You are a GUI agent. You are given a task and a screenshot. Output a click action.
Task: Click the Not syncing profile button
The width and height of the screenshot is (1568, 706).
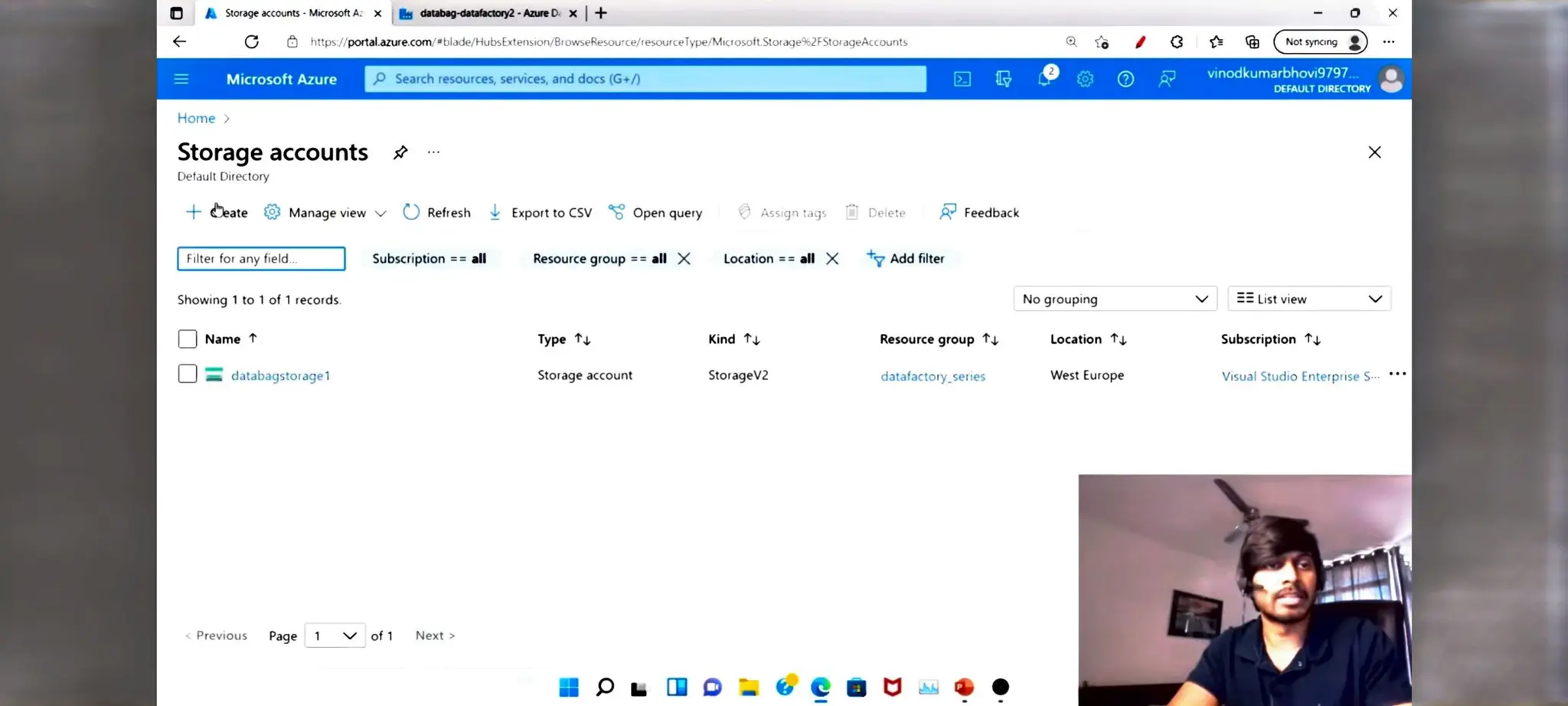click(x=1321, y=42)
